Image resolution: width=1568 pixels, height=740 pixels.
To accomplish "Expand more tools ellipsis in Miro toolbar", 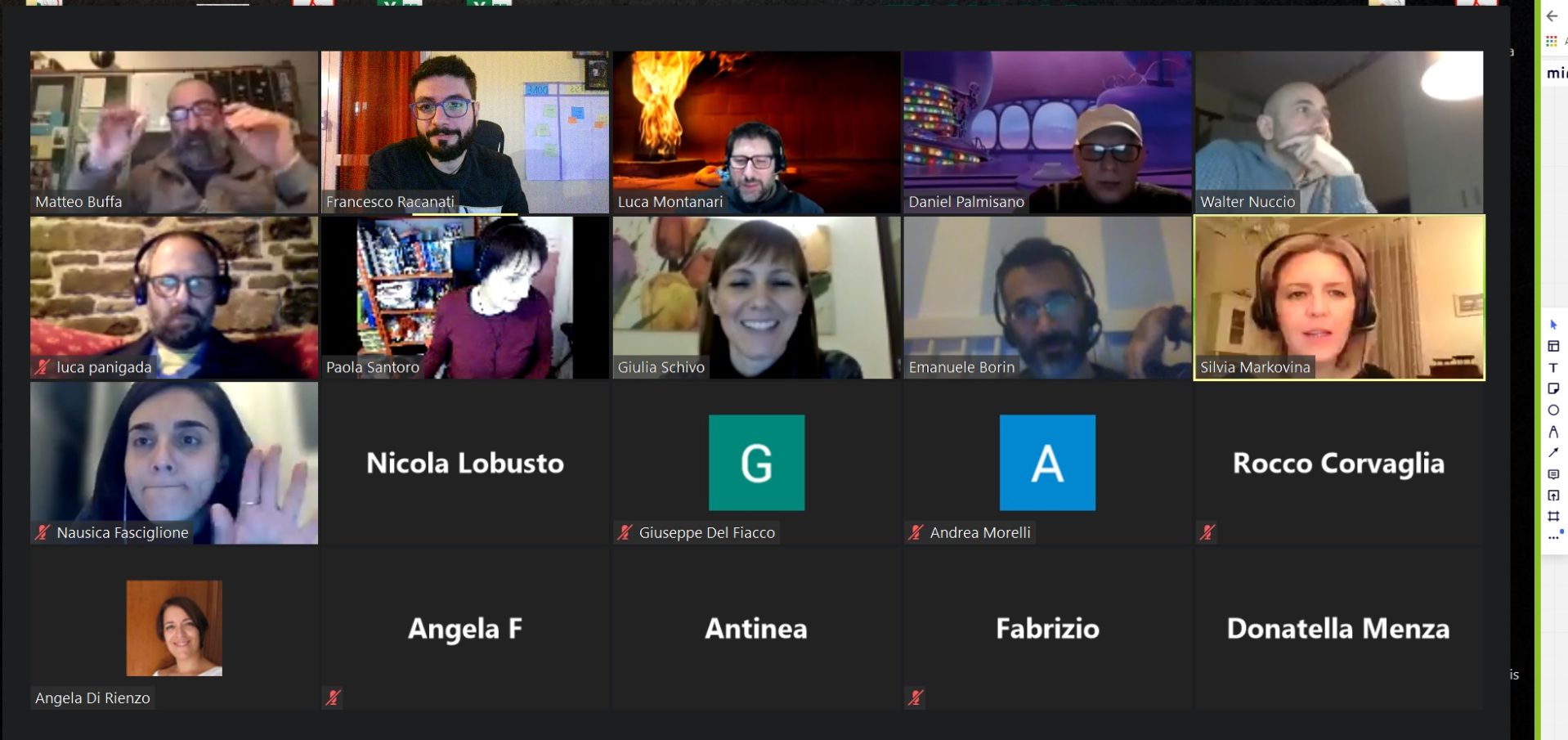I will click(1553, 537).
